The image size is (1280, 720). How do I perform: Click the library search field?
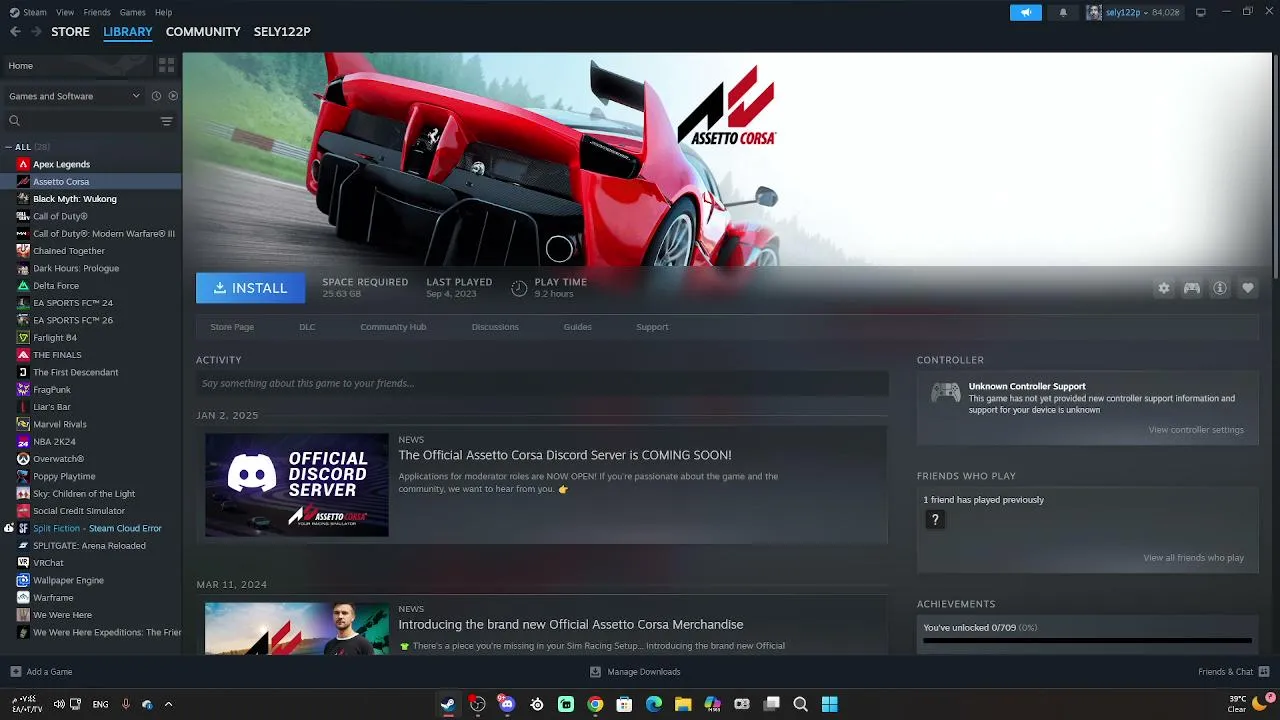[80, 121]
